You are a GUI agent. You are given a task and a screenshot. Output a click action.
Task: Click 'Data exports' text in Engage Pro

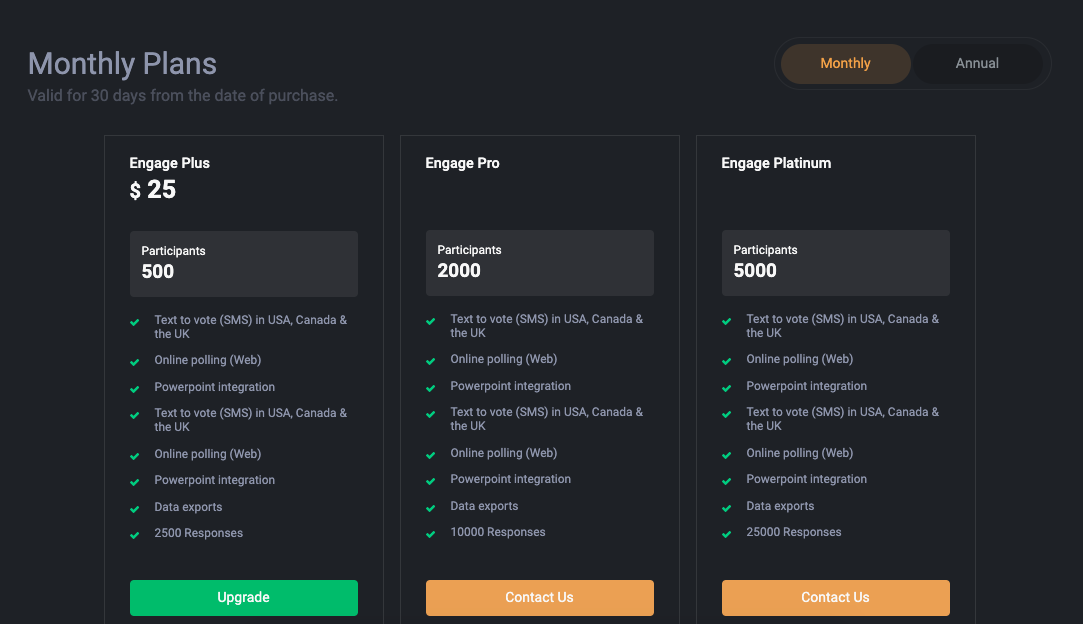click(484, 506)
